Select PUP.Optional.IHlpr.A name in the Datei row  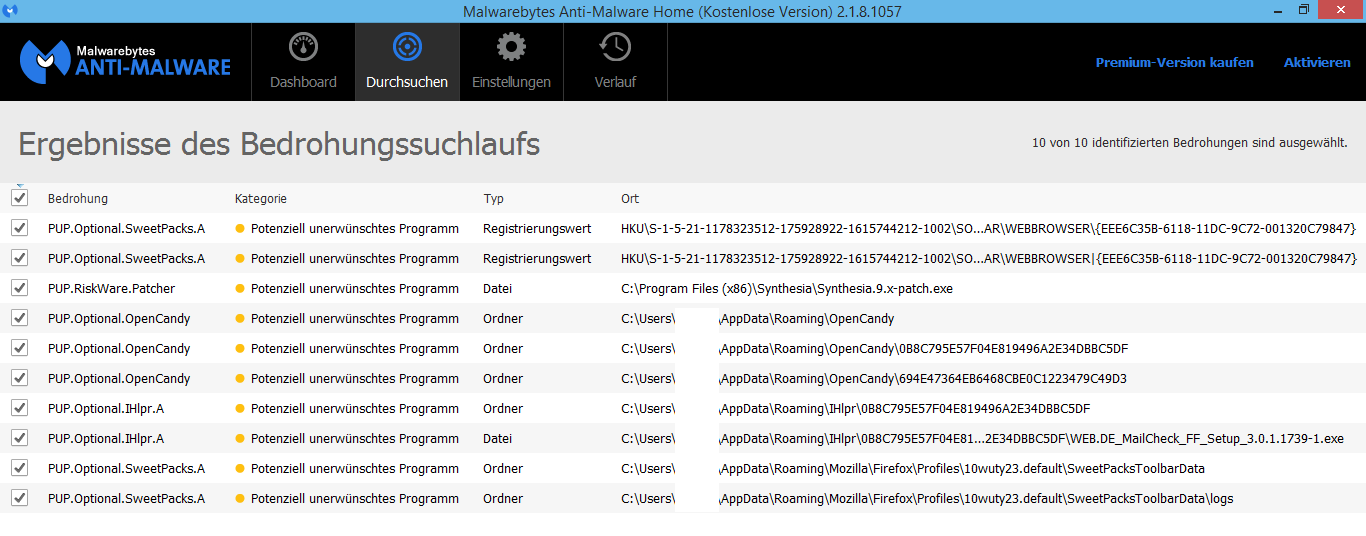[106, 439]
